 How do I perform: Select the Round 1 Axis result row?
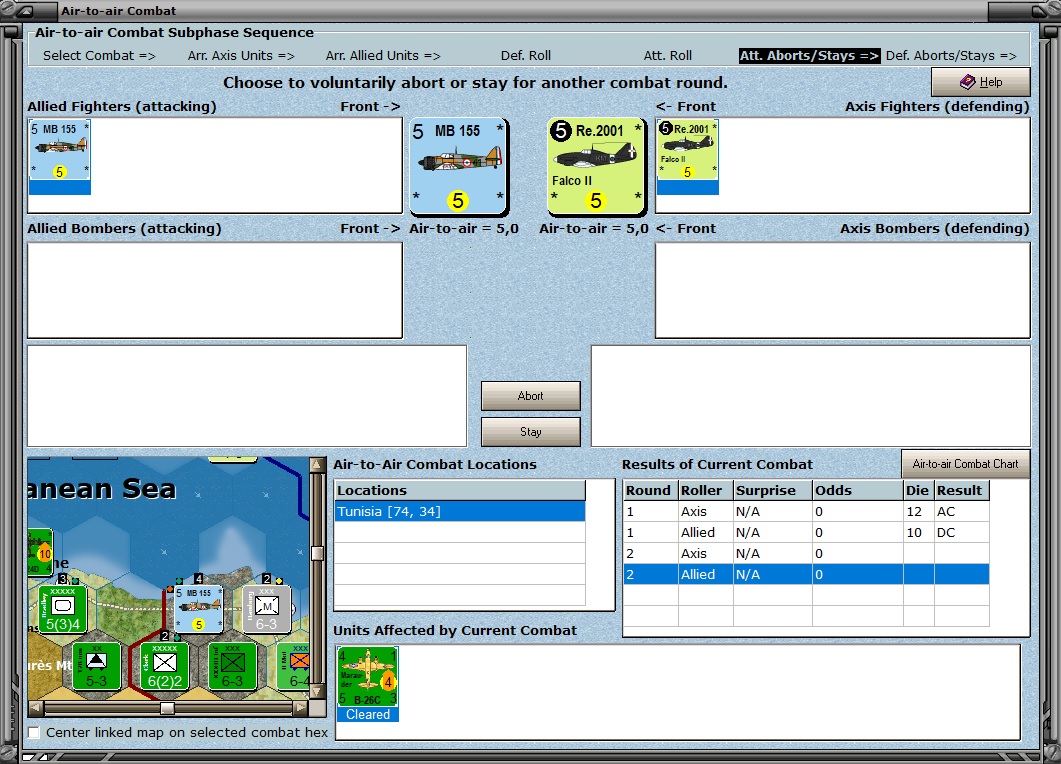pyautogui.click(x=806, y=512)
